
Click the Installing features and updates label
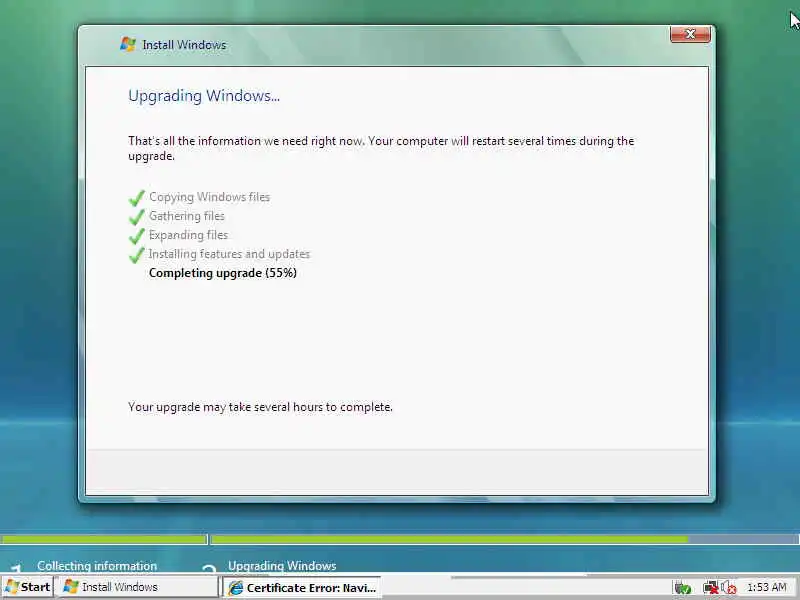coord(229,254)
